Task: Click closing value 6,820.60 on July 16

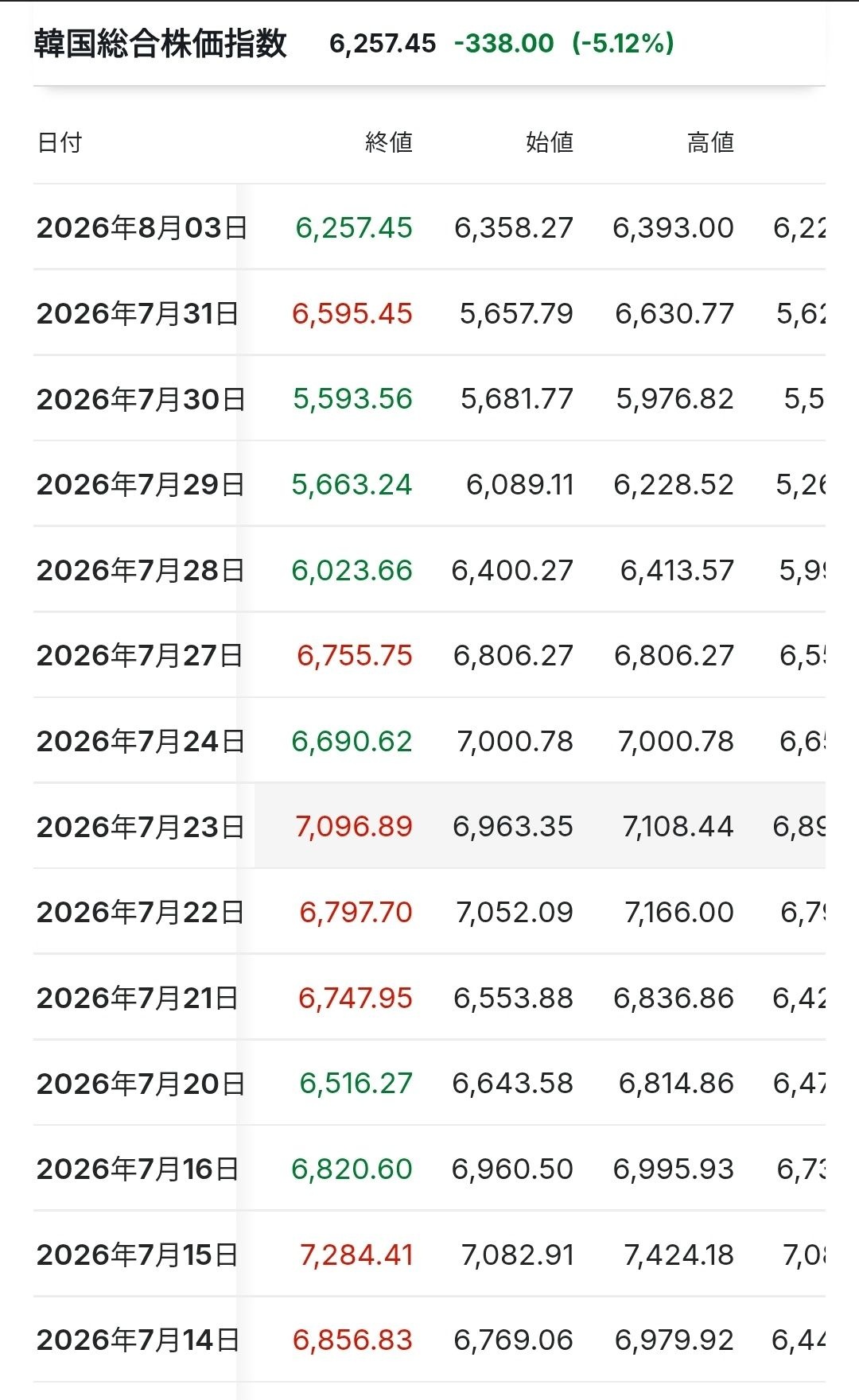Action: (x=352, y=1169)
